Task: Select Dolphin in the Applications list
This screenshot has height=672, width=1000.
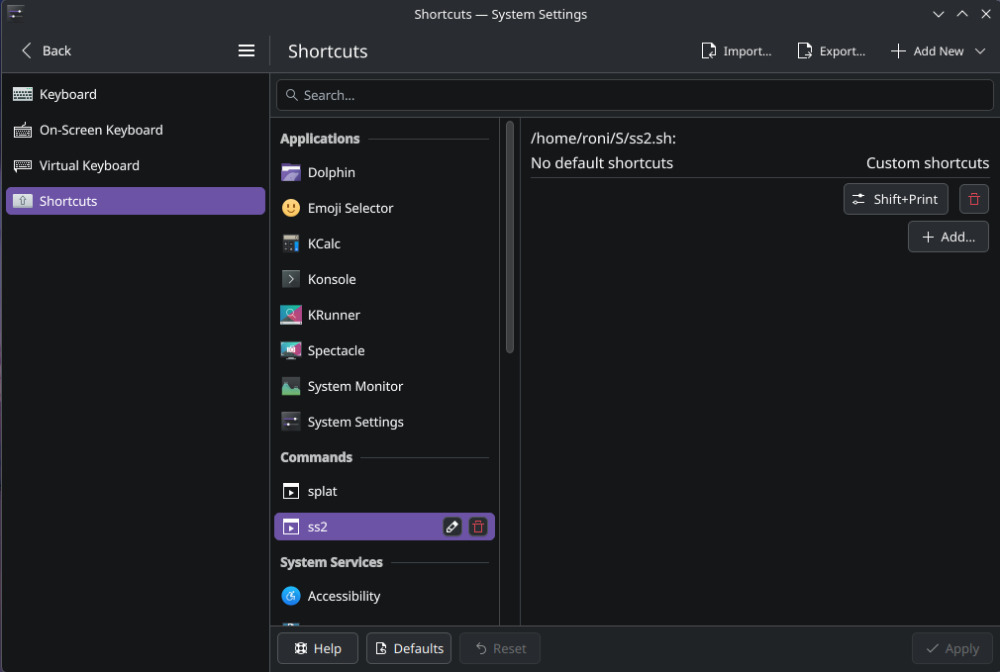Action: point(385,172)
